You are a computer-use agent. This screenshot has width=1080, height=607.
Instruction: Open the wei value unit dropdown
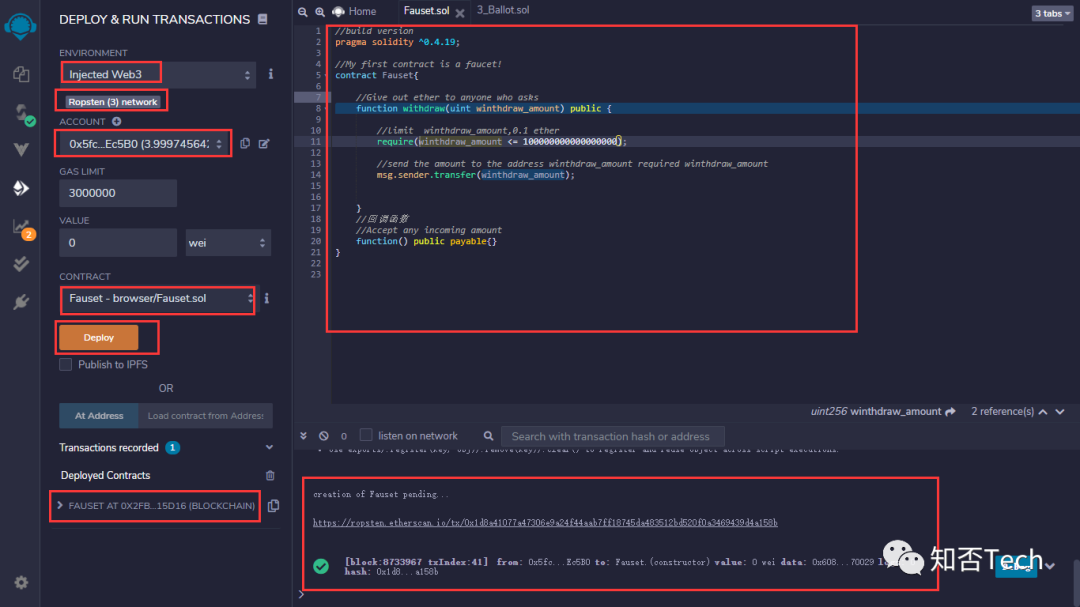coord(228,243)
